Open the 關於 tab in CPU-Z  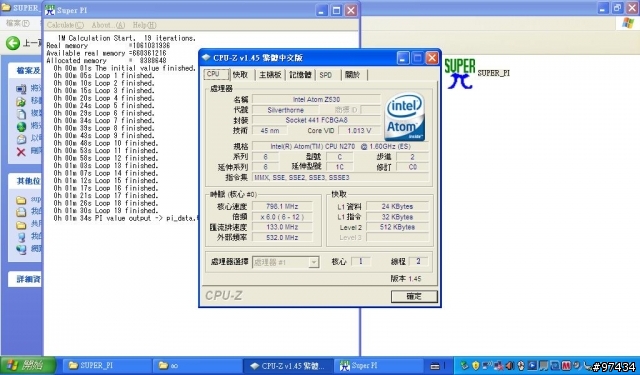click(353, 75)
